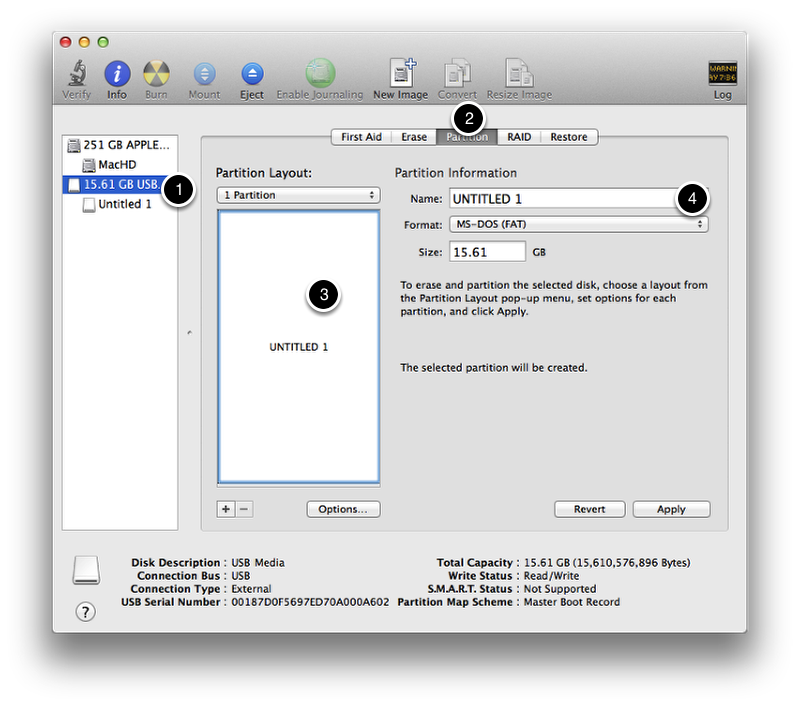
Task: Click the Revert button
Action: tap(589, 509)
